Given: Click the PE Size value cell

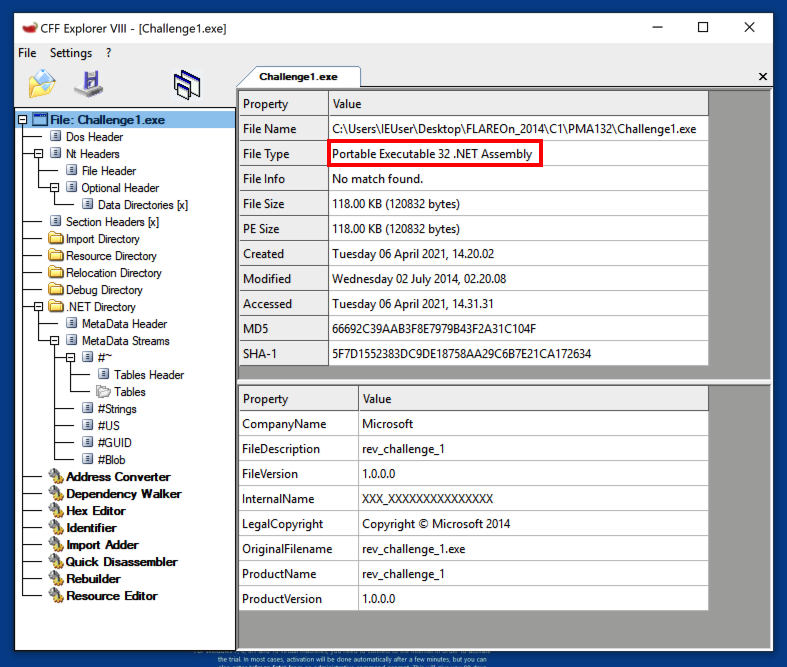Looking at the screenshot, I should (x=518, y=229).
